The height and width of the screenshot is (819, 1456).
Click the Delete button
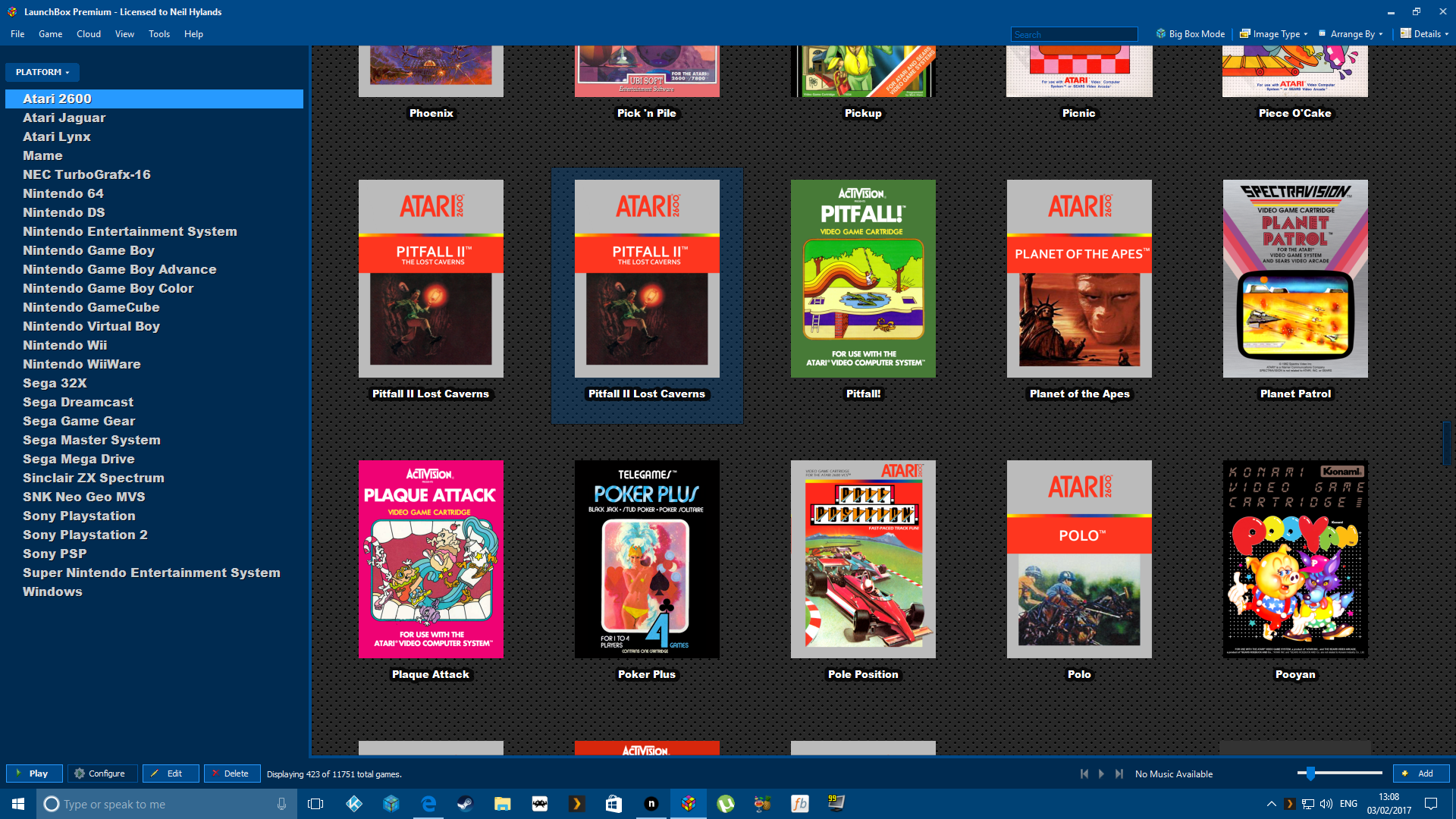[232, 773]
